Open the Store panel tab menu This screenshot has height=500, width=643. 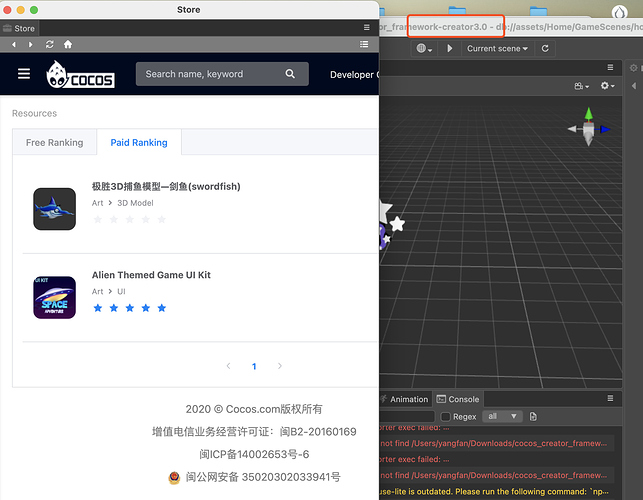[x=367, y=27]
